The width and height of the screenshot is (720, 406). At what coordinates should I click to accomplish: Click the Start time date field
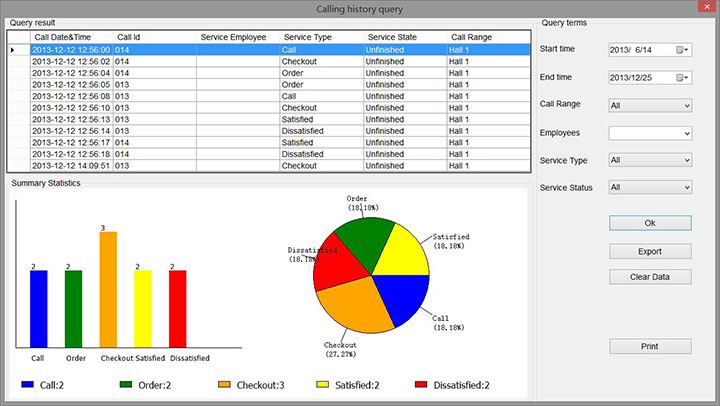(x=640, y=49)
